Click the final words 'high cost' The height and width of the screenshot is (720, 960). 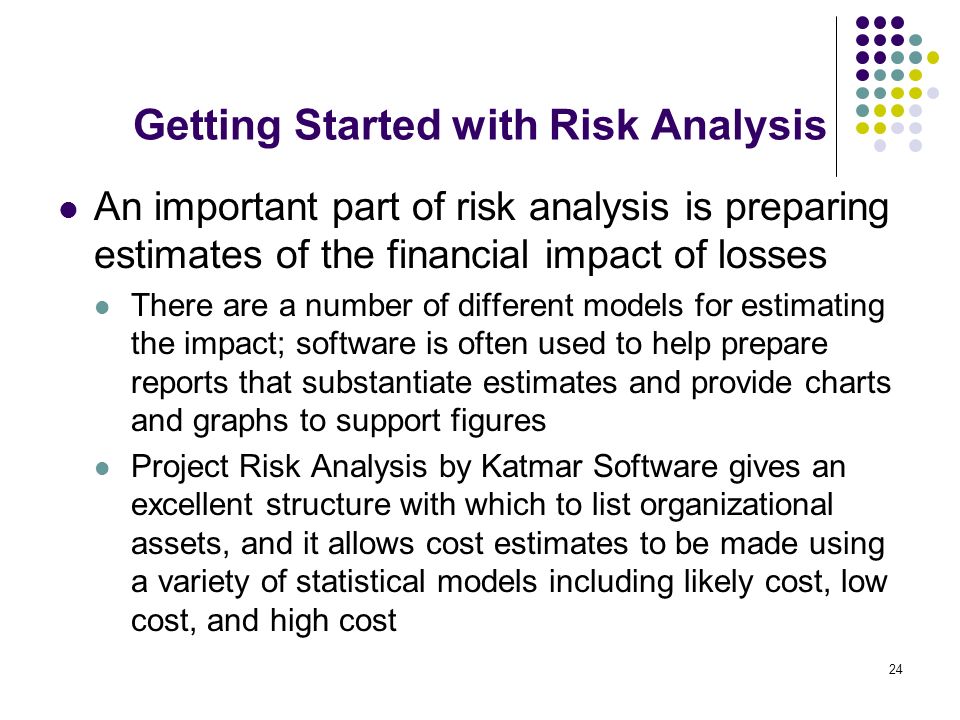point(333,621)
